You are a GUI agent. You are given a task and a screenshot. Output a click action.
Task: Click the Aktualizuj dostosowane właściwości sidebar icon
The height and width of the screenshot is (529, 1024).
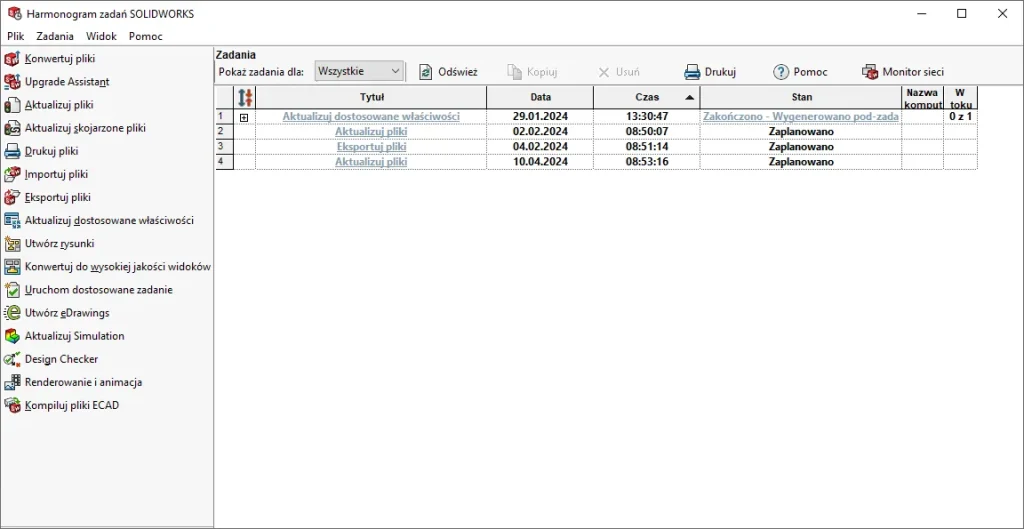[11, 221]
